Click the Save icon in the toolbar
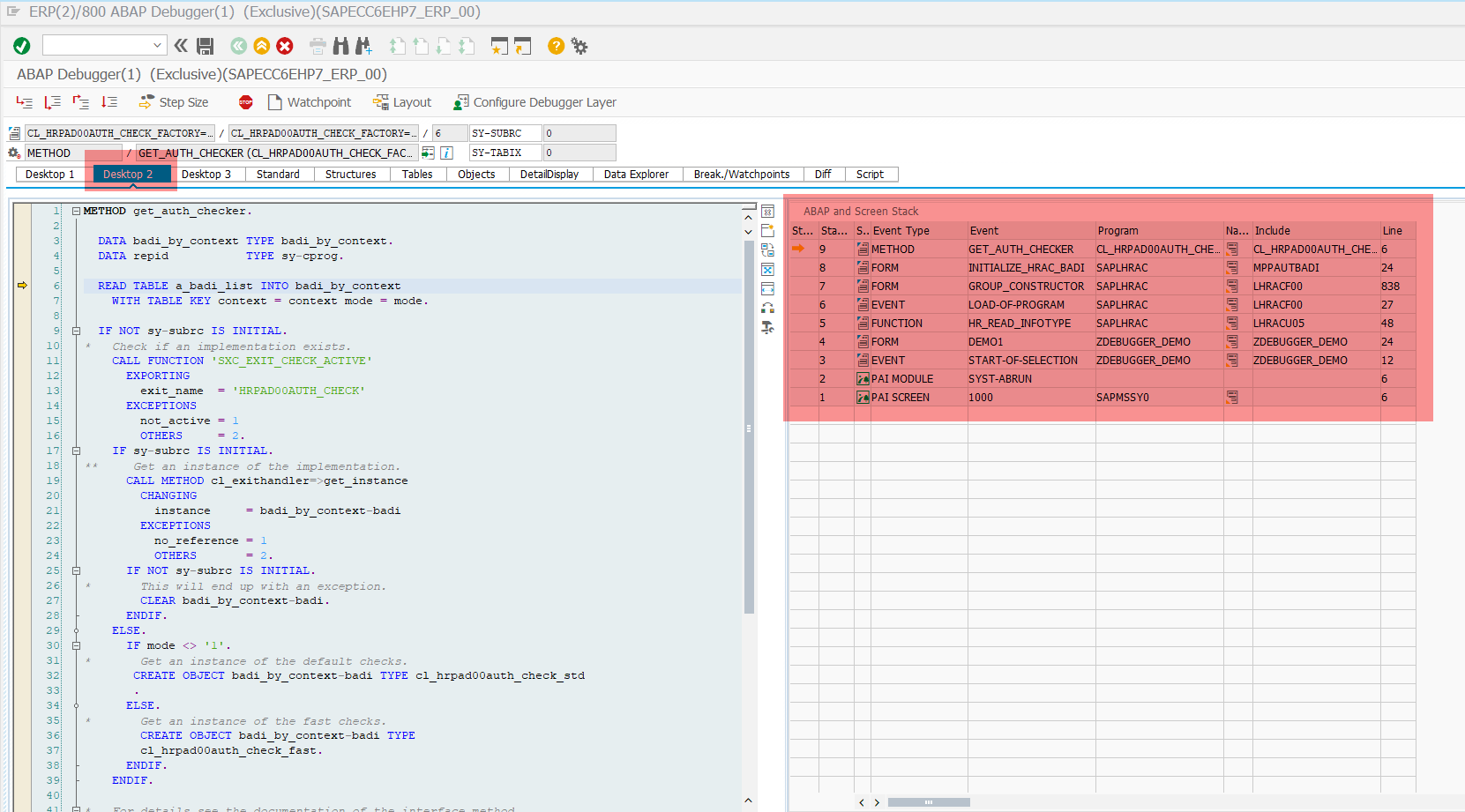 (206, 45)
